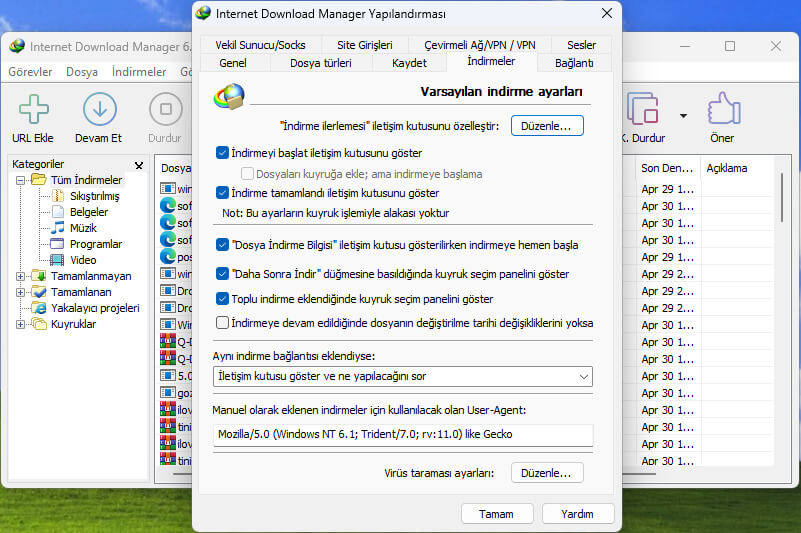
Task: Switch to the Çevirmeli Ağ/VPN tab
Action: point(480,45)
